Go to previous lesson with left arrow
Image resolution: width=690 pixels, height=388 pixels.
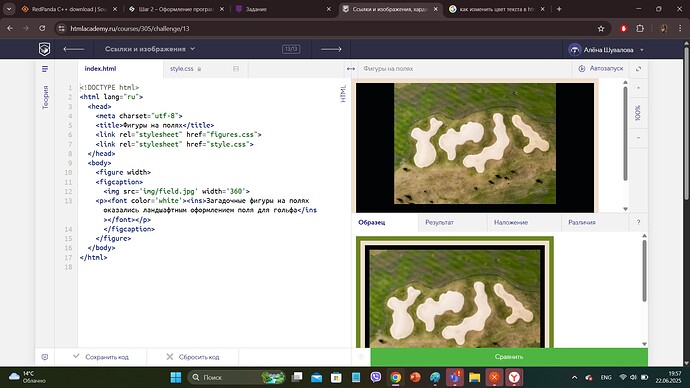coord(73,49)
